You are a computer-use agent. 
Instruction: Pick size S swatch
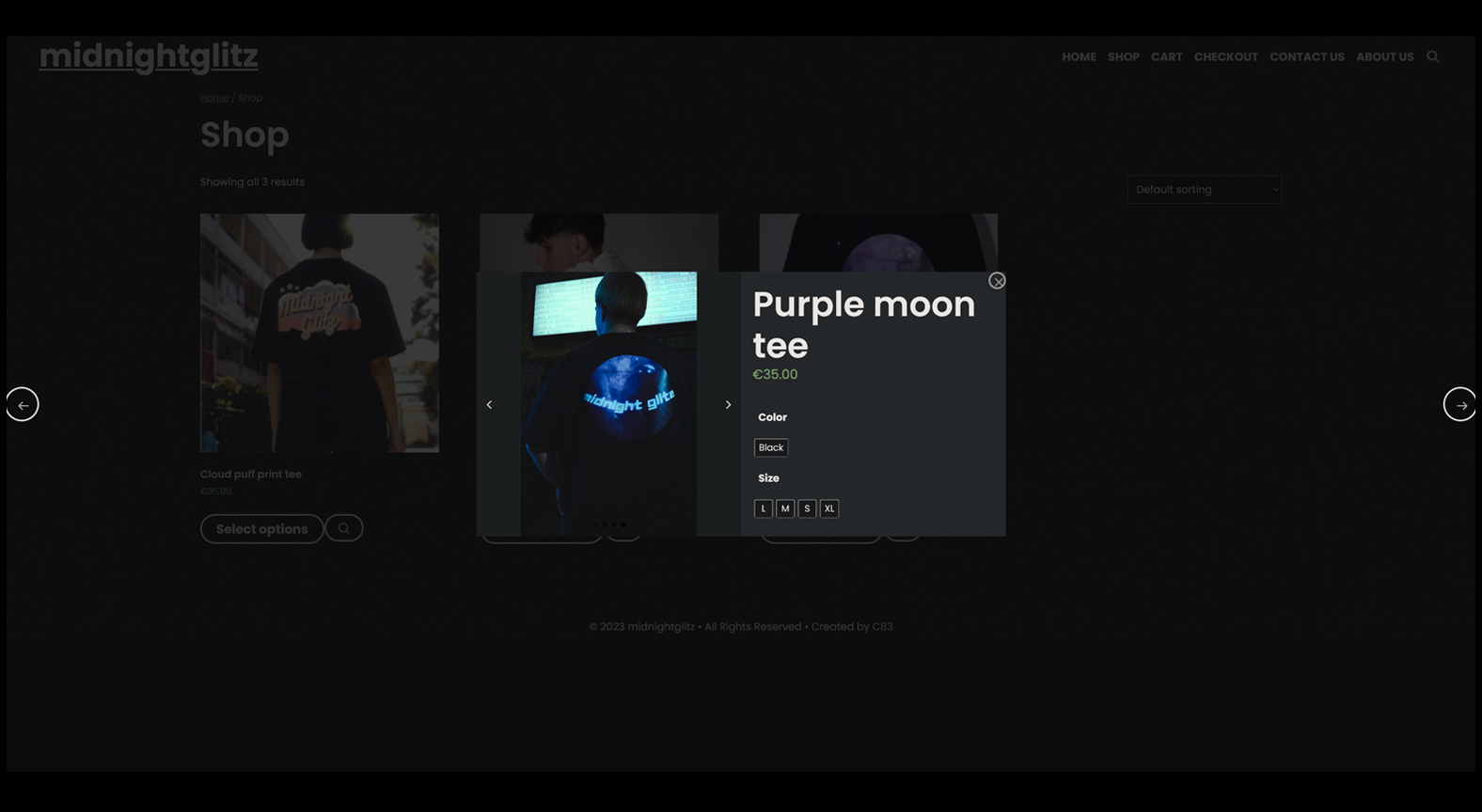pyautogui.click(x=807, y=508)
